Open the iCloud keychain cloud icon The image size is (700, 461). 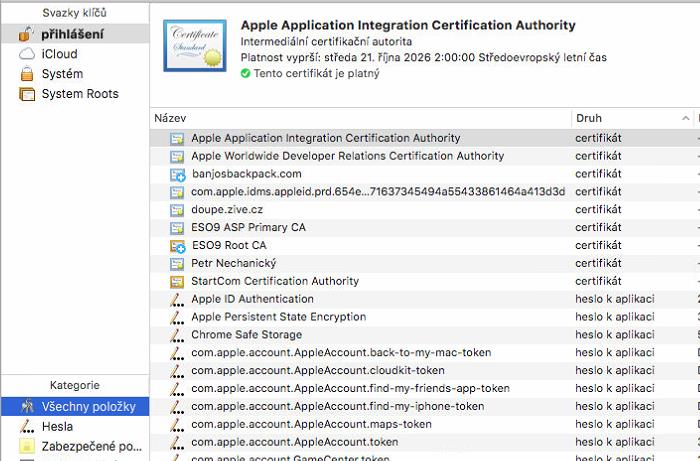27,54
